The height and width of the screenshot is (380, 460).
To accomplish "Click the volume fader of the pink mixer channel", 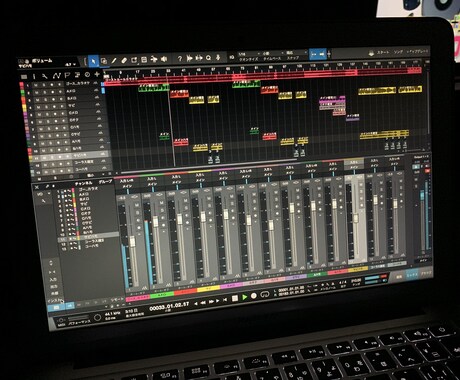I will (133, 242).
